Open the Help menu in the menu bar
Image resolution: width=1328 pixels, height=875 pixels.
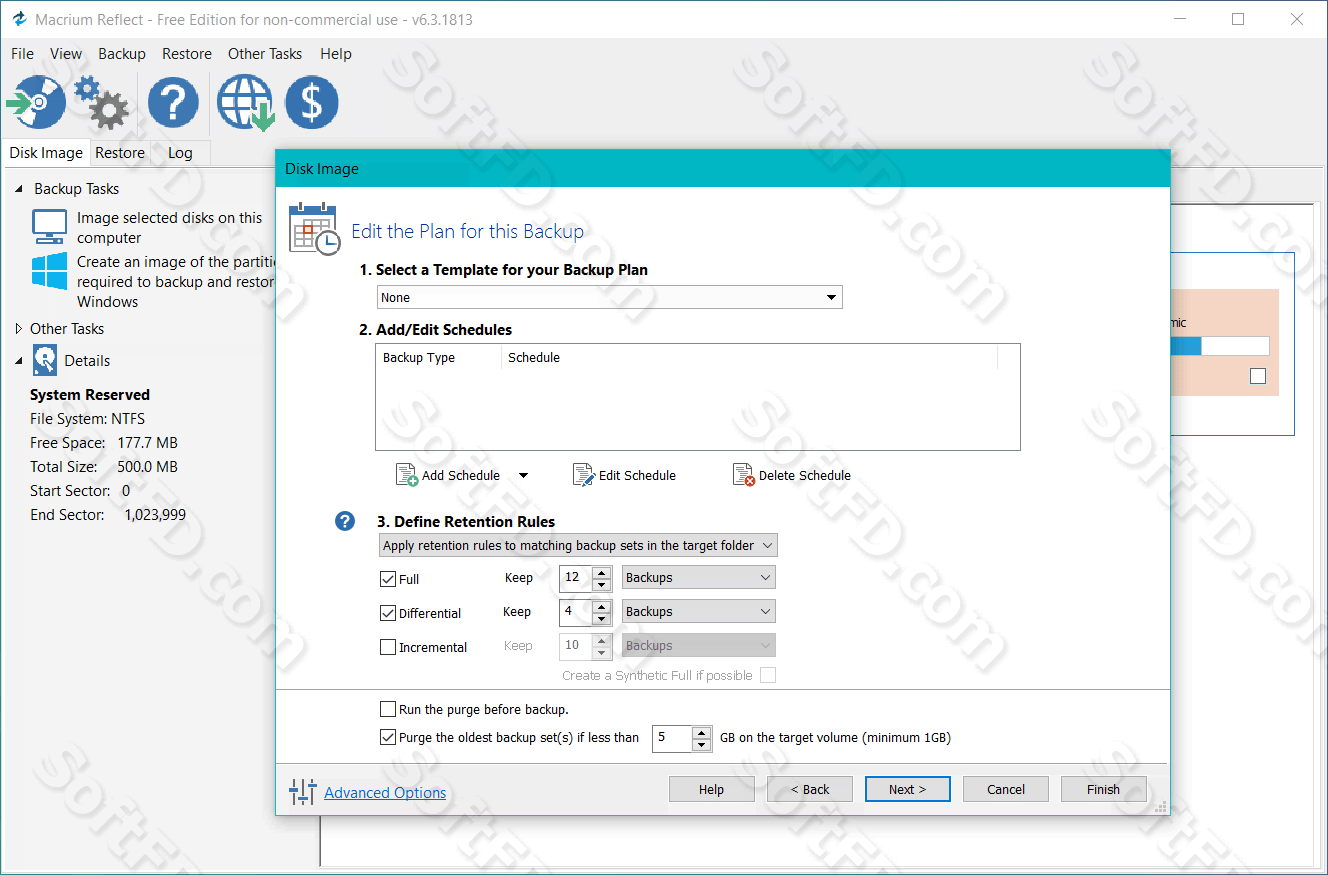[x=336, y=54]
